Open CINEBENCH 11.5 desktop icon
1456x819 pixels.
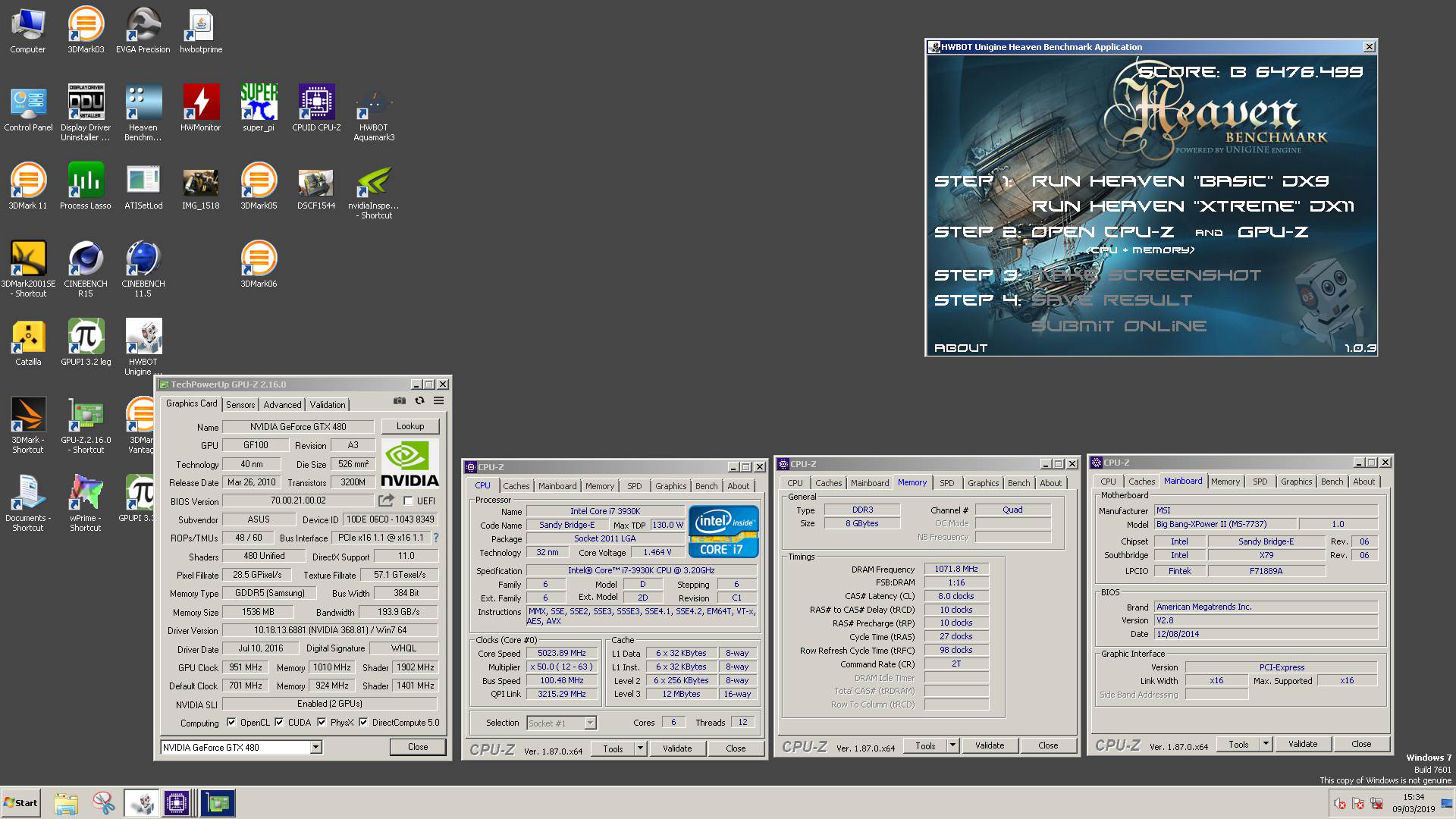coord(143,269)
